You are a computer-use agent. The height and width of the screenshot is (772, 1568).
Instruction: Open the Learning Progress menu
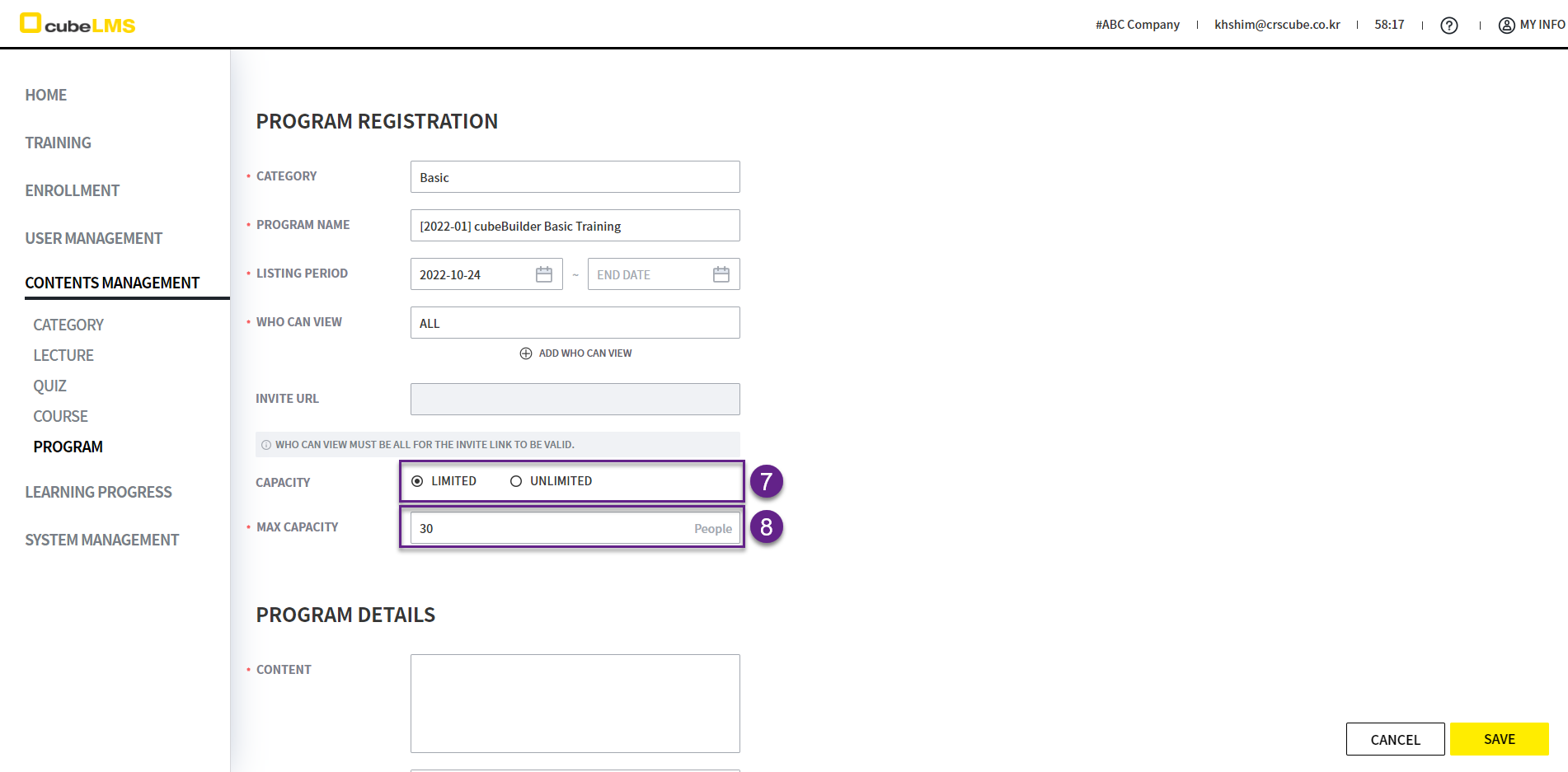98,492
